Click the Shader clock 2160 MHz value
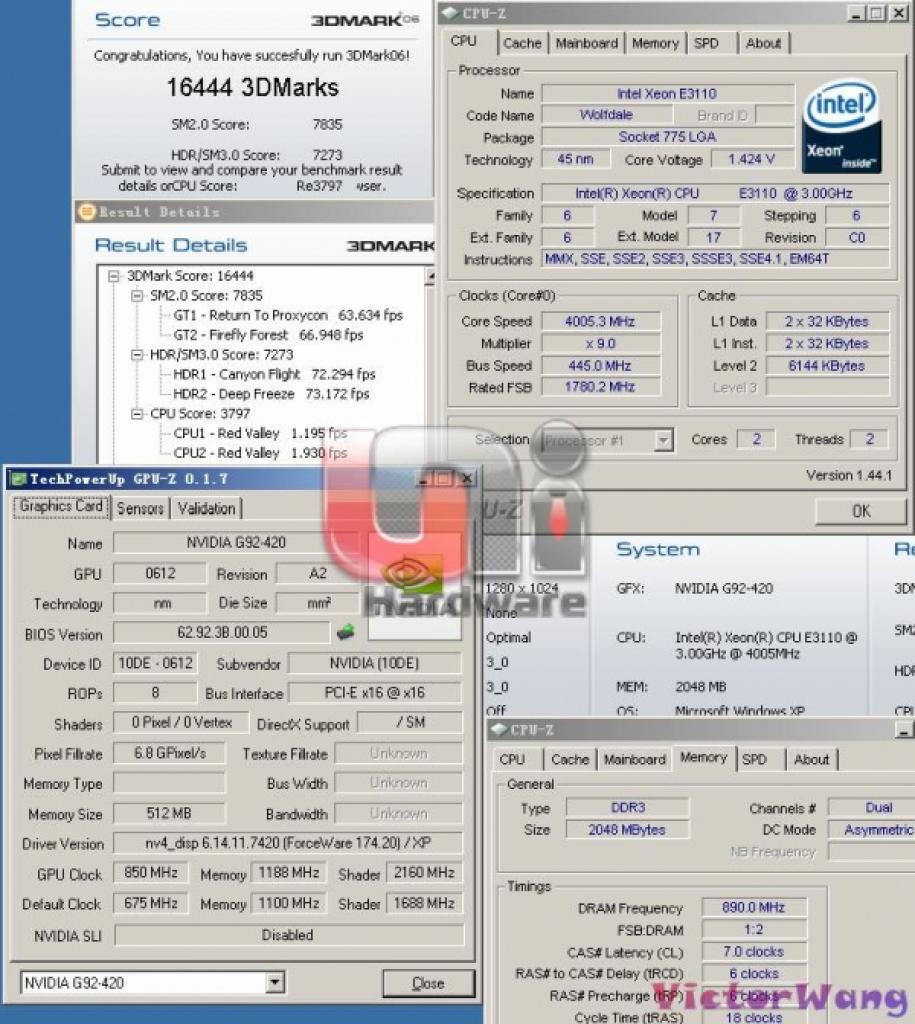The height and width of the screenshot is (1024, 915). [424, 872]
